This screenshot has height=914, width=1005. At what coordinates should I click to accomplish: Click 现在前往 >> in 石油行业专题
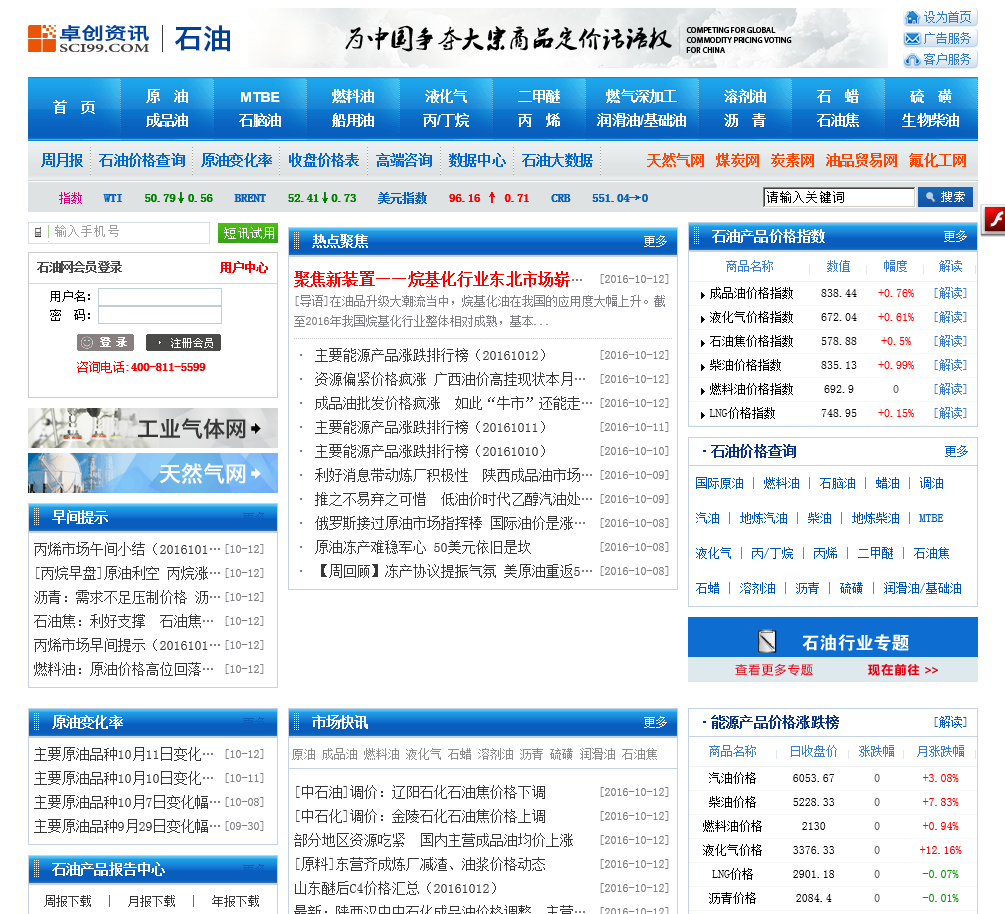[x=902, y=670]
